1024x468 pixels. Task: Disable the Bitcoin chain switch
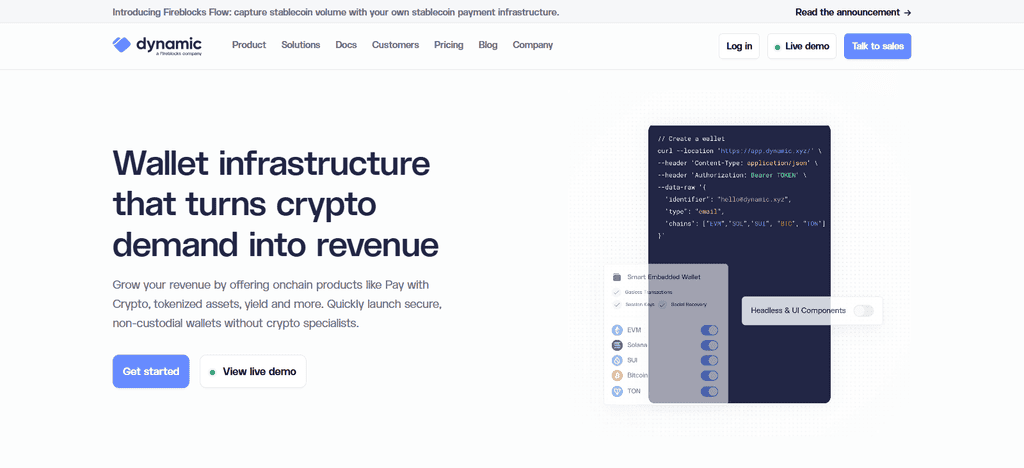709,376
